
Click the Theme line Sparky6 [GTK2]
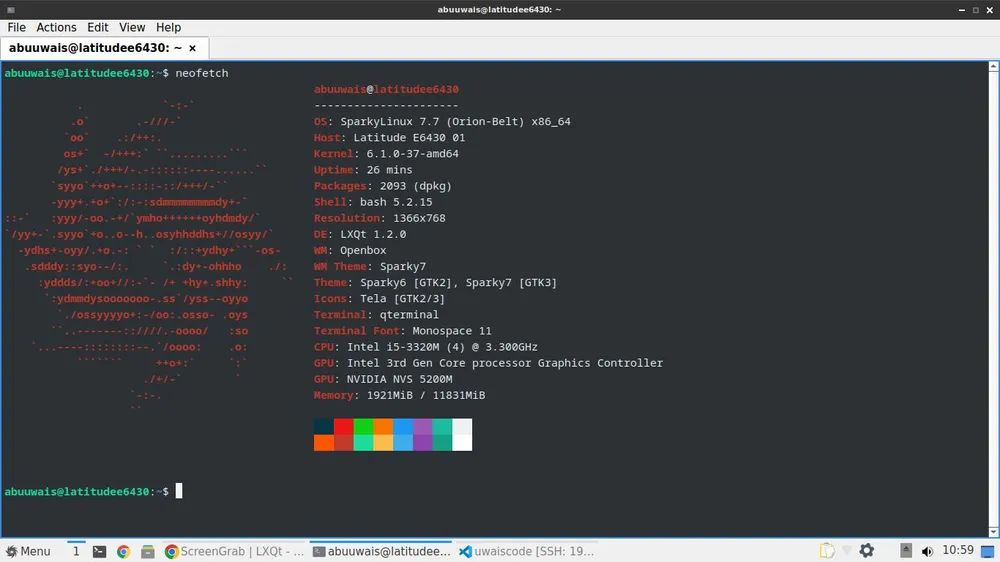[x=435, y=283]
